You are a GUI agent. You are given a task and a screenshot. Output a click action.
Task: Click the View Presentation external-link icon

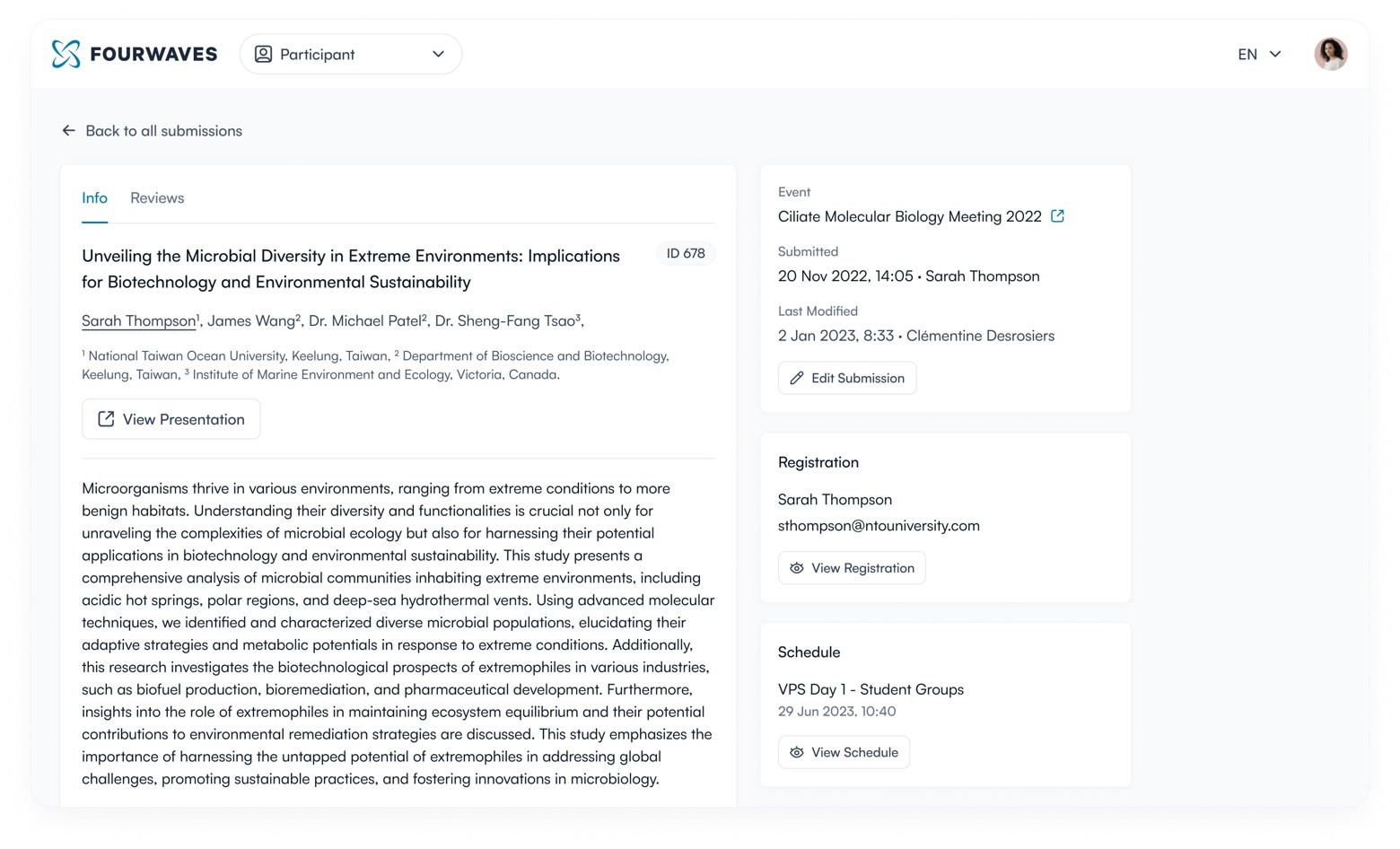106,419
